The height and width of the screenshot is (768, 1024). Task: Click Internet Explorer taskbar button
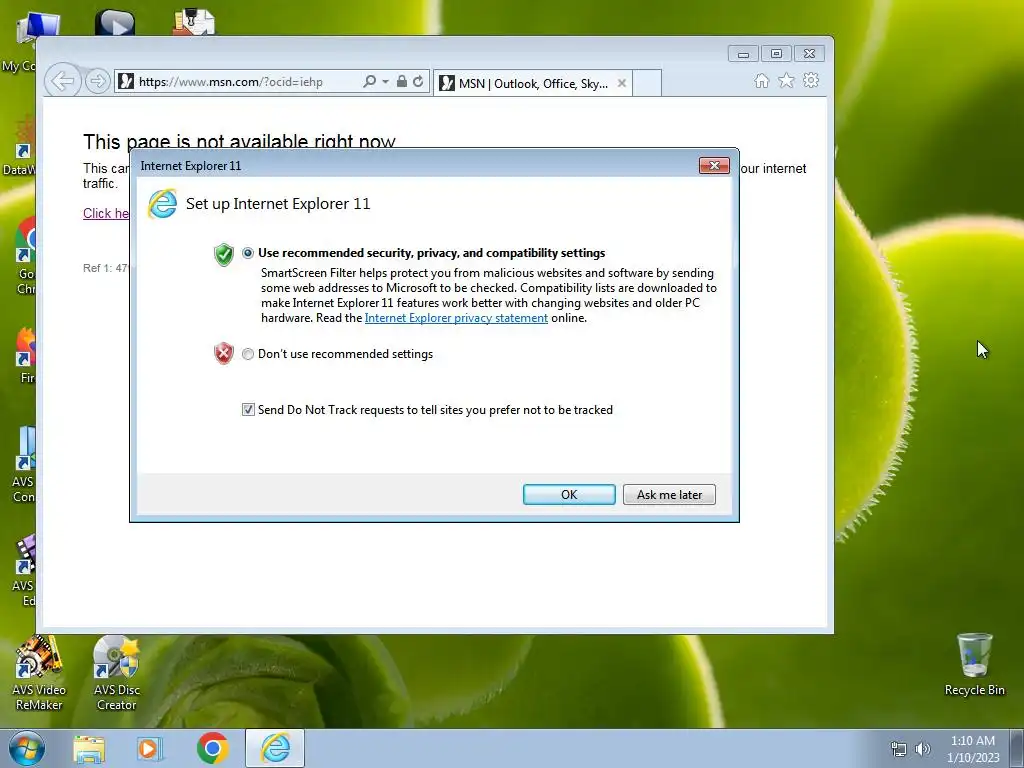[275, 748]
